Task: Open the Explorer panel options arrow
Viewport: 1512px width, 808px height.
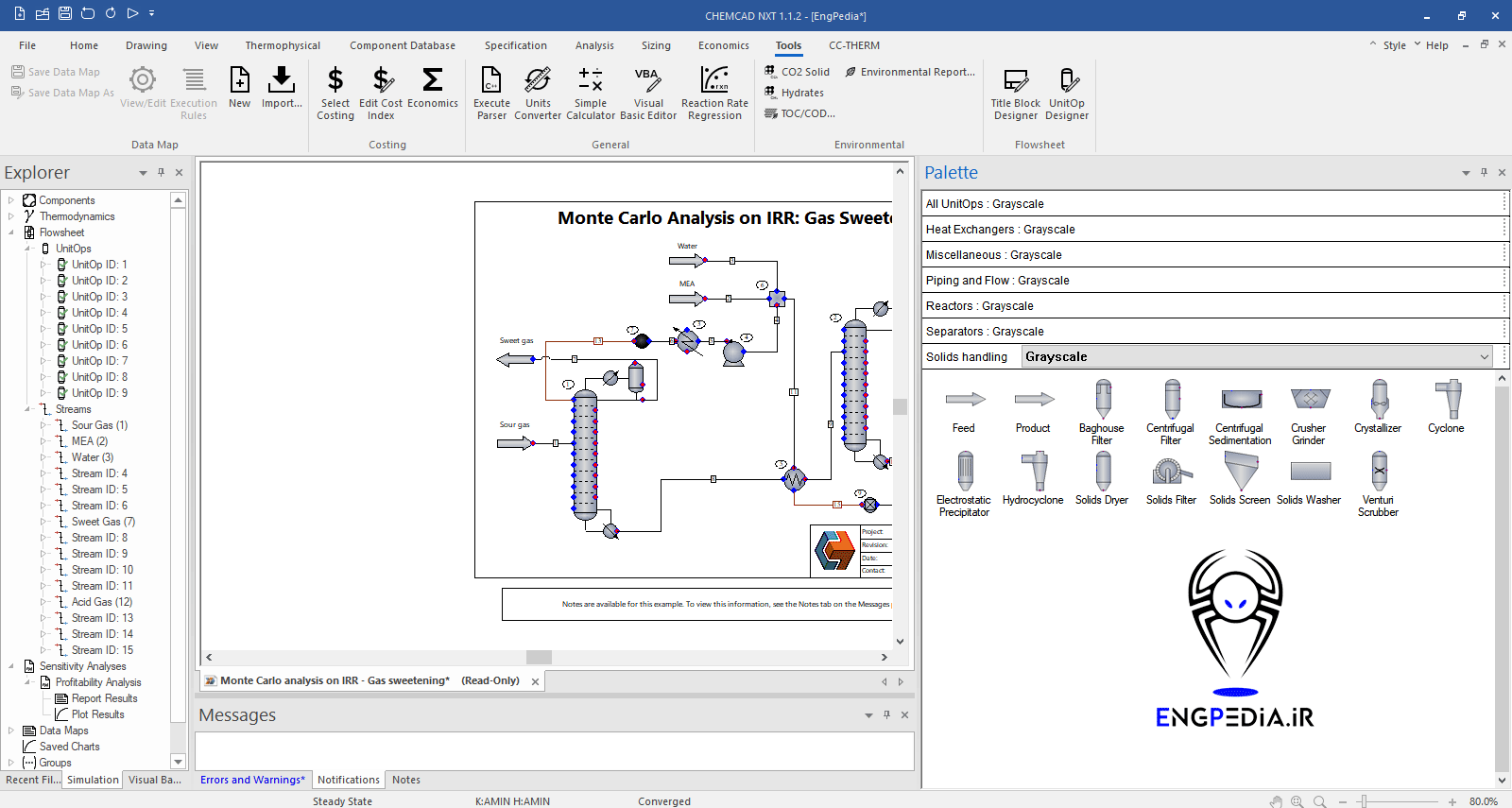Action: (143, 173)
